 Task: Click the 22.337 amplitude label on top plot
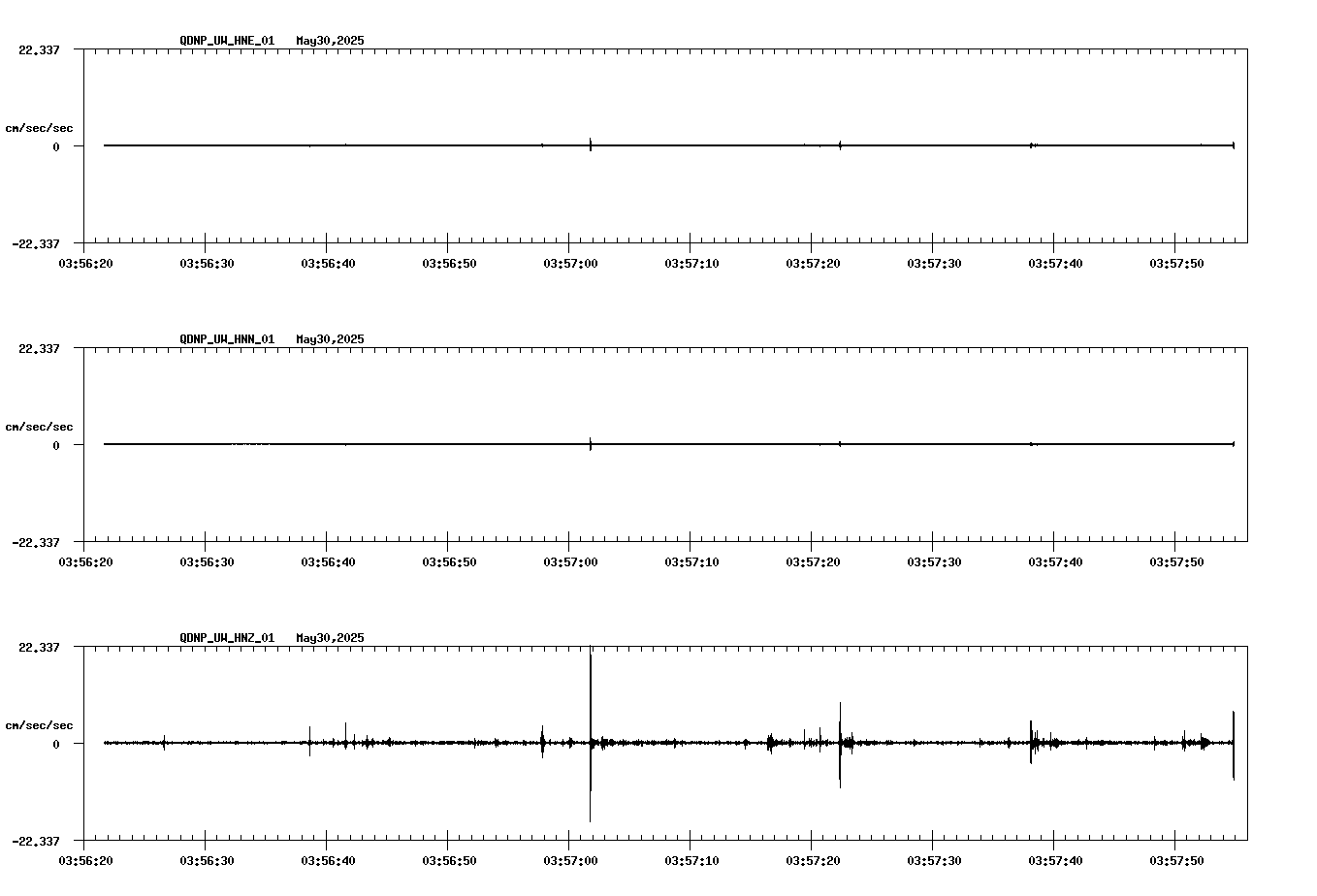[39, 48]
